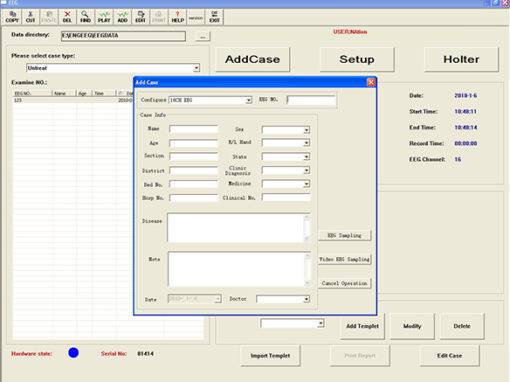Click the Name column header in the examine list
Image resolution: width=510 pixels, height=382 pixels.
64,93
